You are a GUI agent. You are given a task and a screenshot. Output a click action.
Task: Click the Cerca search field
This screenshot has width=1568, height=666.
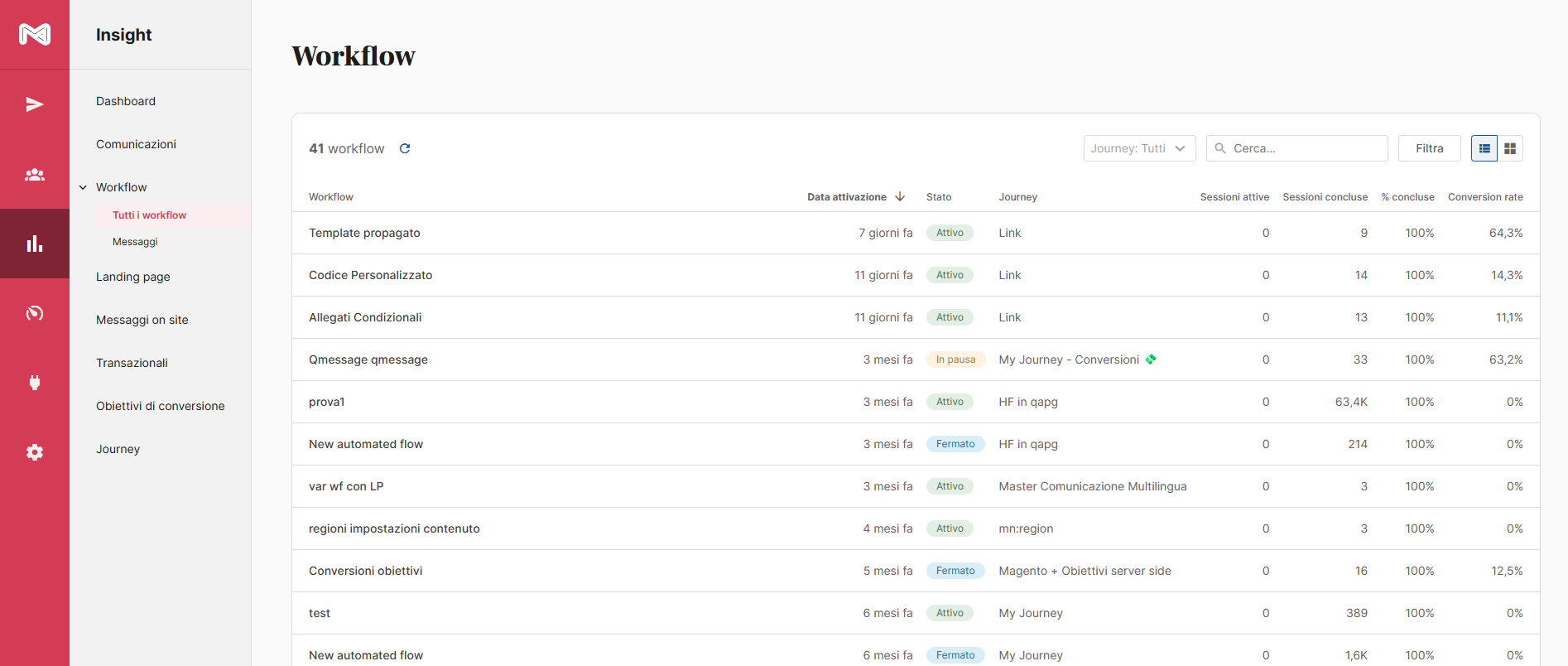tap(1304, 148)
